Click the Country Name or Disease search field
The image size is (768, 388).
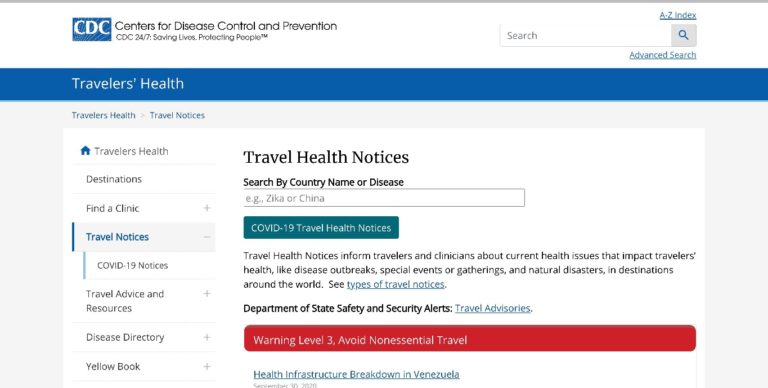pos(384,198)
